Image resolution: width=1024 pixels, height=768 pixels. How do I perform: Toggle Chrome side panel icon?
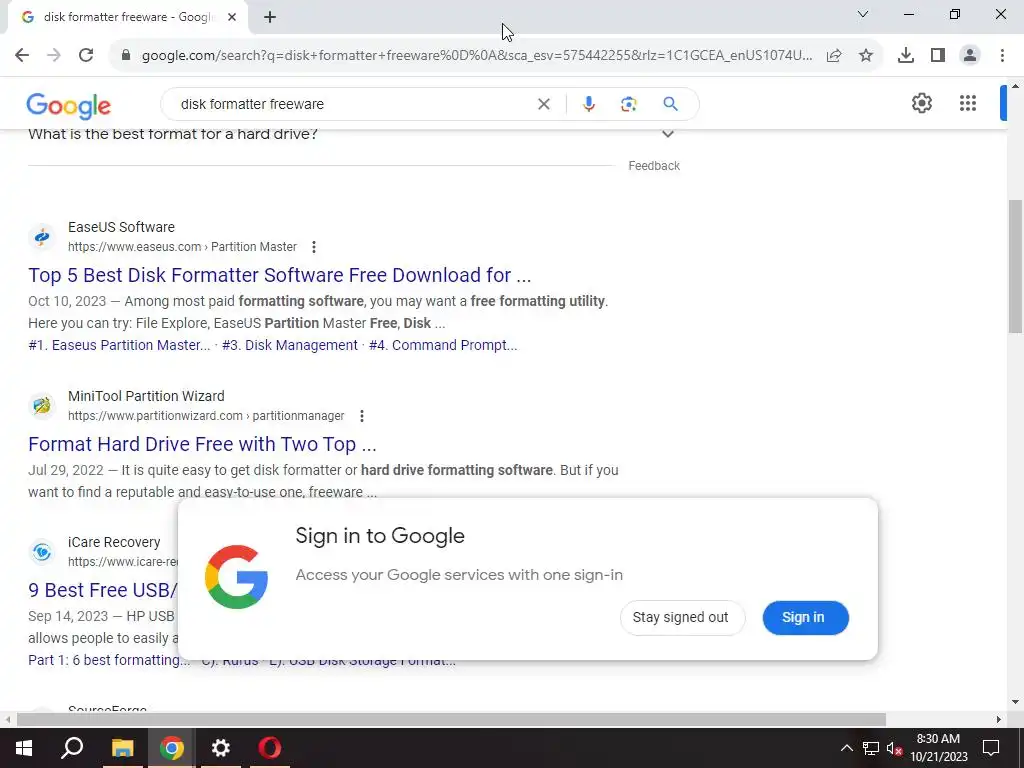(938, 56)
